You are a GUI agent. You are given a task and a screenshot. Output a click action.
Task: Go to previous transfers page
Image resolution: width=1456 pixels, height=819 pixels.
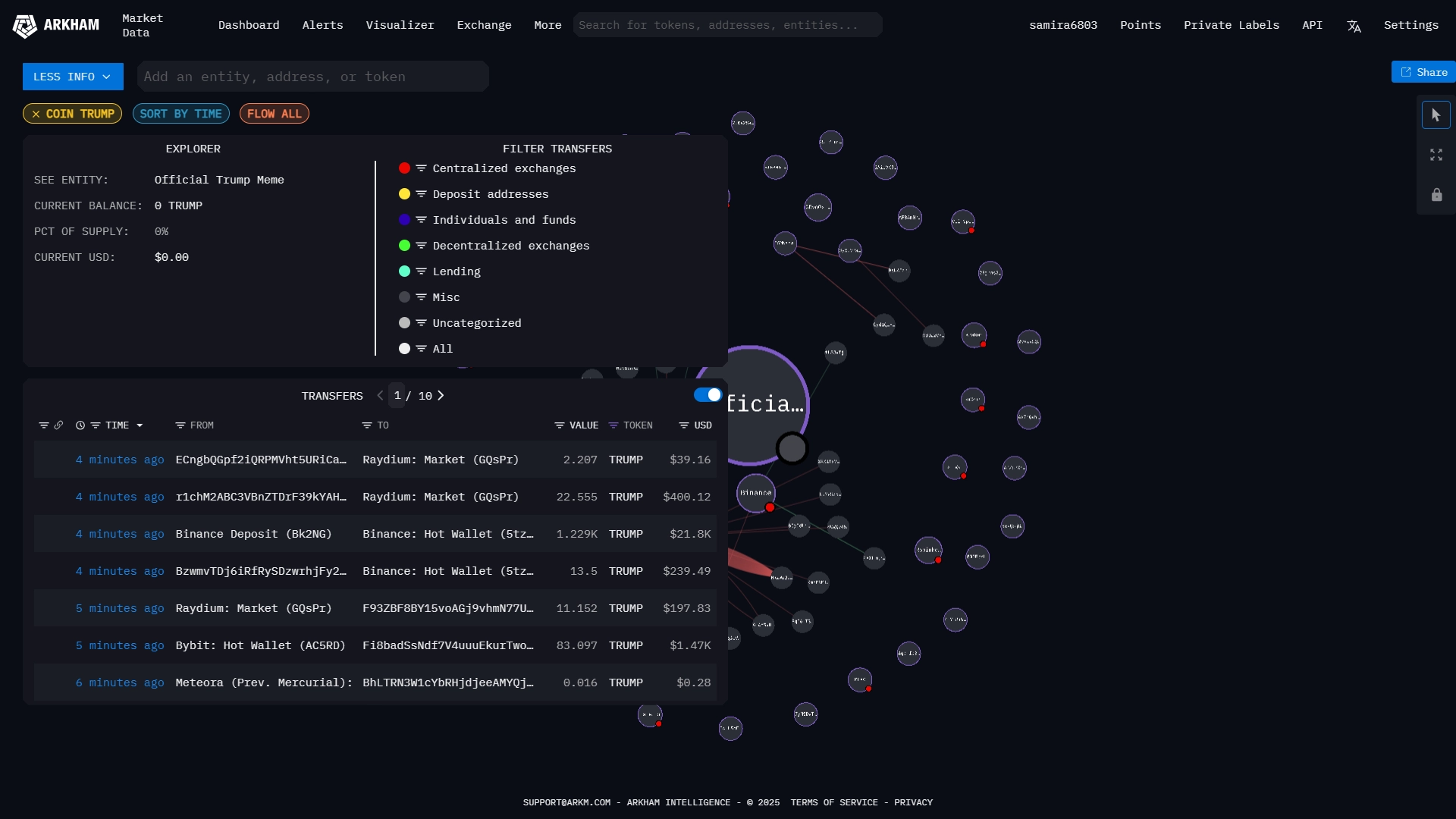[x=380, y=396]
